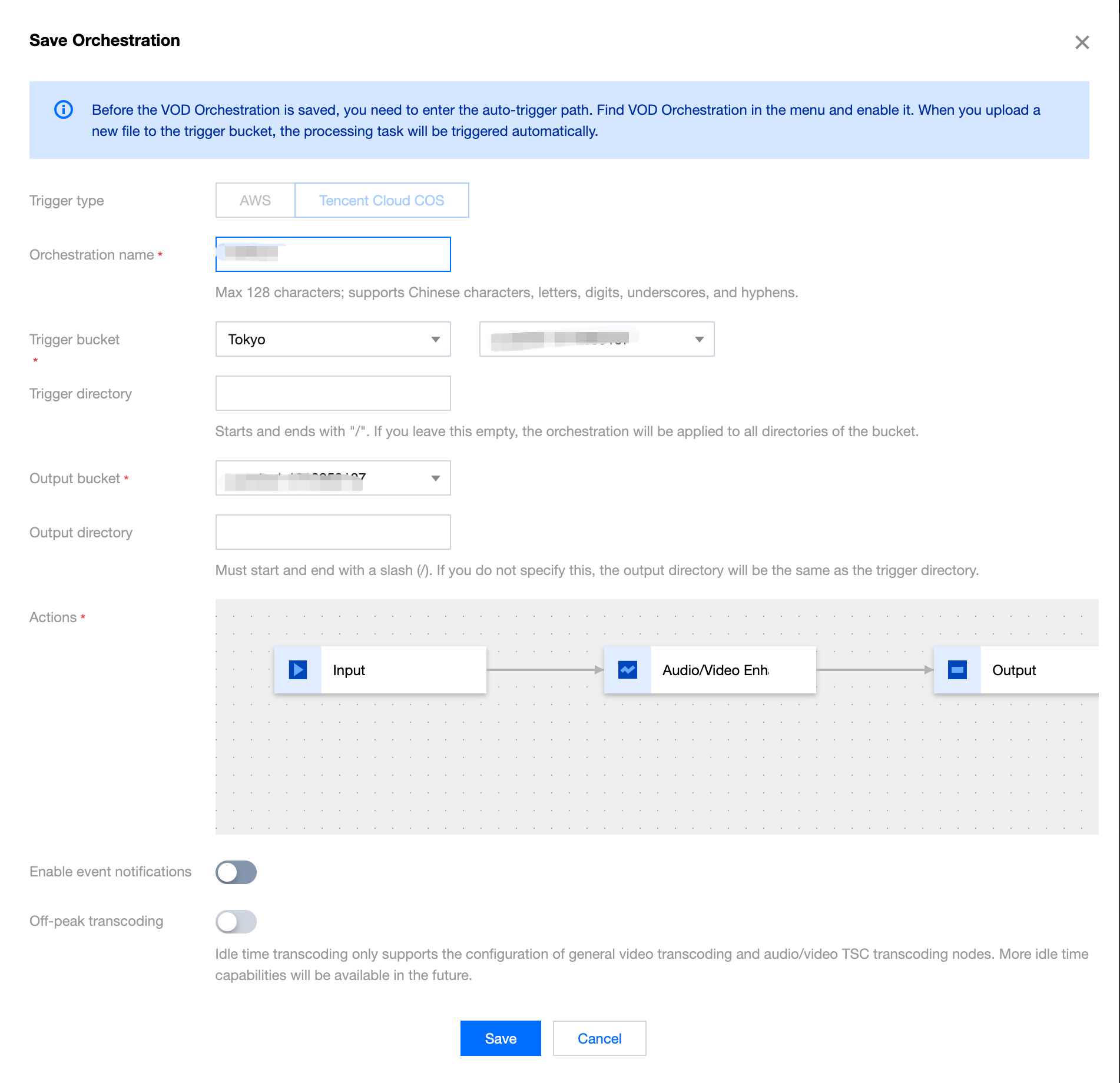Select the Output node label

click(x=1014, y=670)
